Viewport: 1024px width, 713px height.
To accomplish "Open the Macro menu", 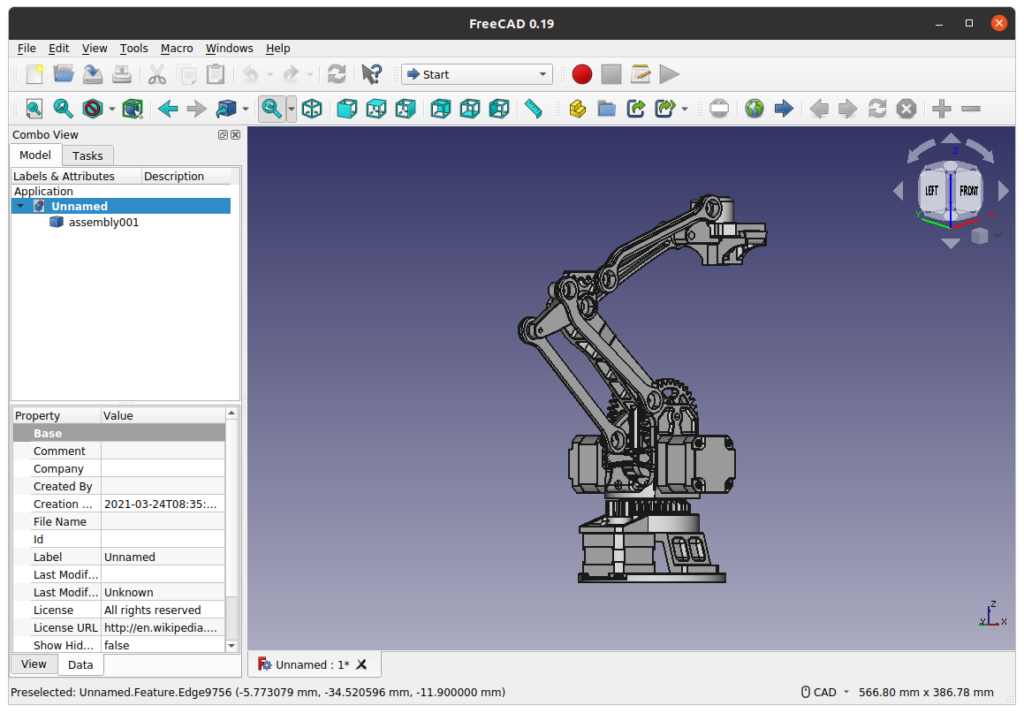I will (176, 48).
